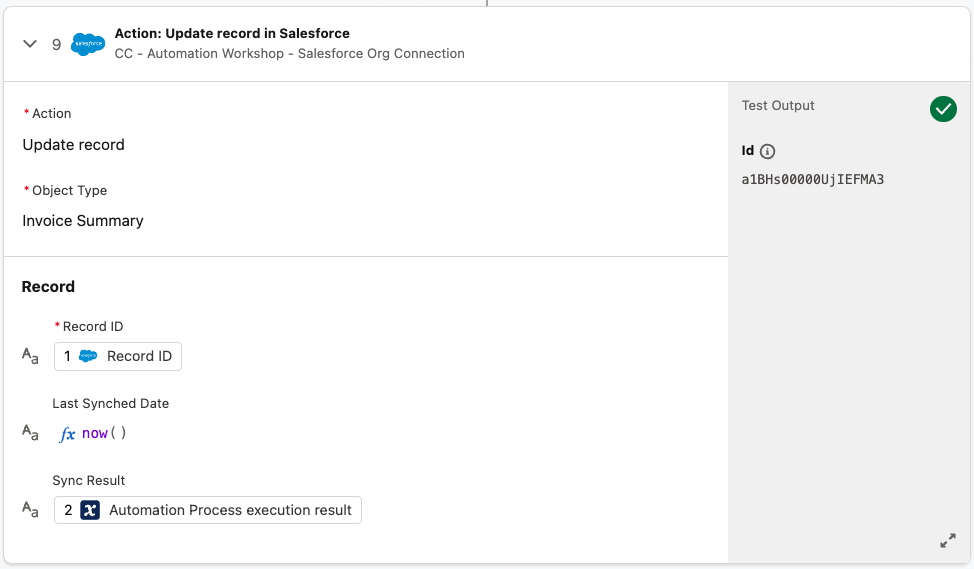Click the step title Update record in Salesforce
Screen dimensions: 974x569
click(x=232, y=34)
